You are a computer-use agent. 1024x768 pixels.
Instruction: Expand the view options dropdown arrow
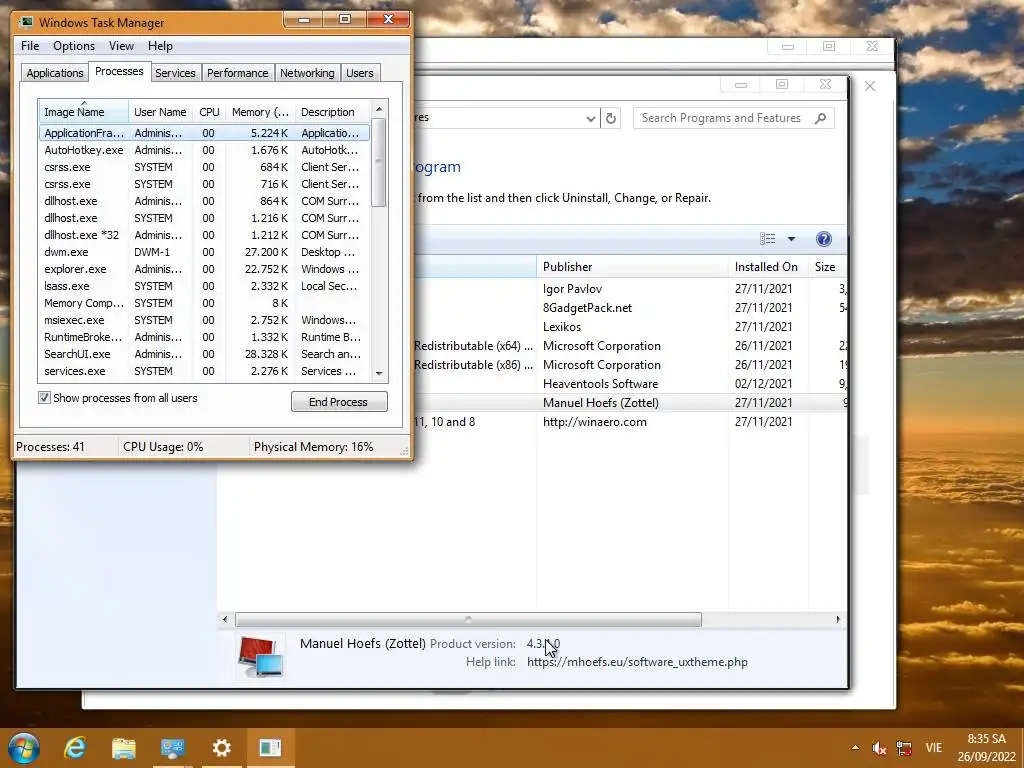click(792, 239)
